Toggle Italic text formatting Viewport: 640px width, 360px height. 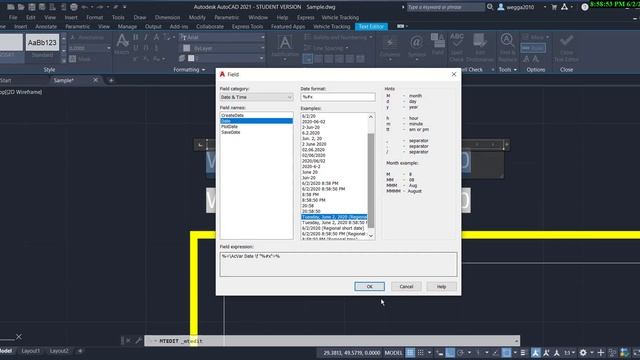pyautogui.click(x=146, y=37)
